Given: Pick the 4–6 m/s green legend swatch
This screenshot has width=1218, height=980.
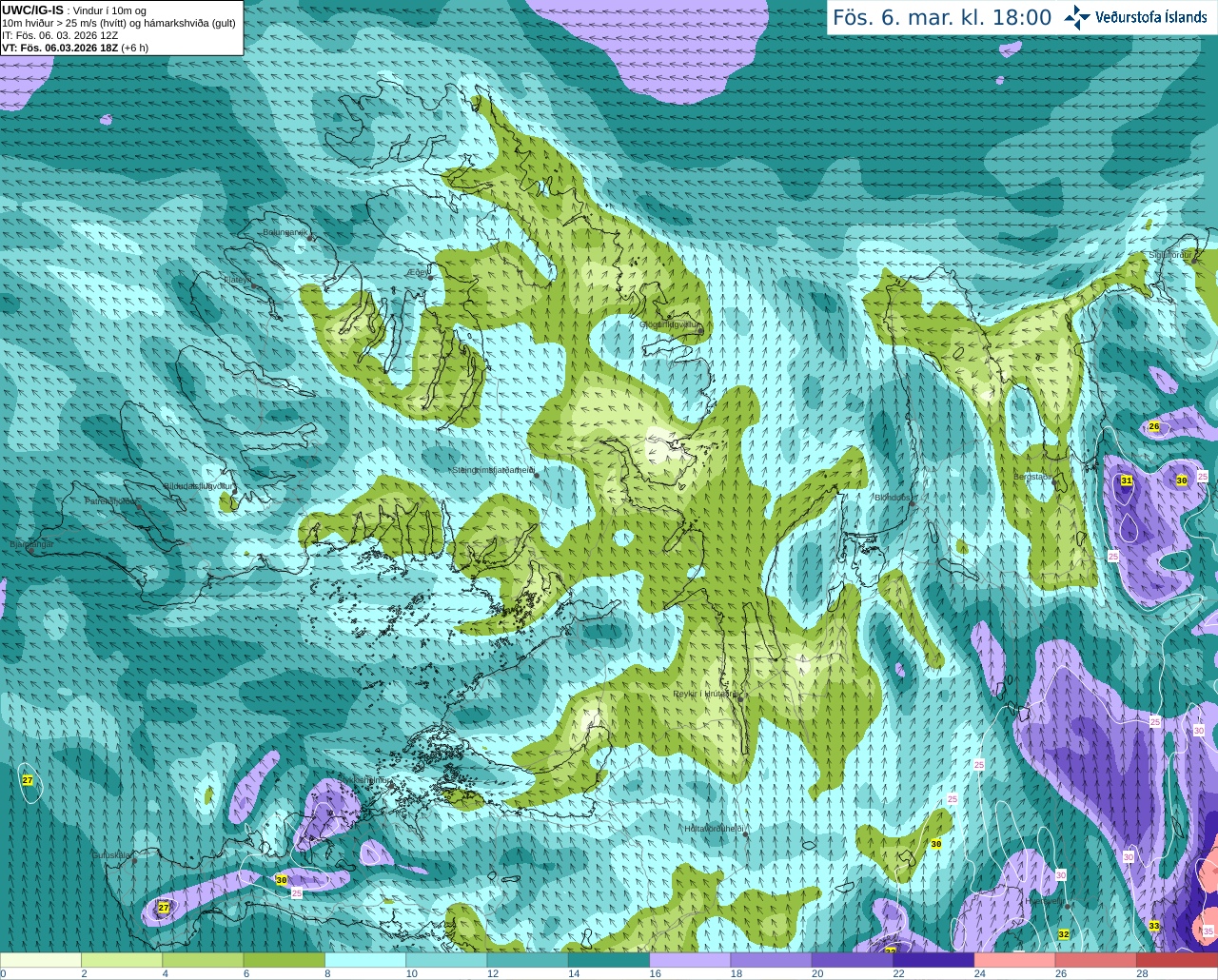Looking at the screenshot, I should pos(203,960).
